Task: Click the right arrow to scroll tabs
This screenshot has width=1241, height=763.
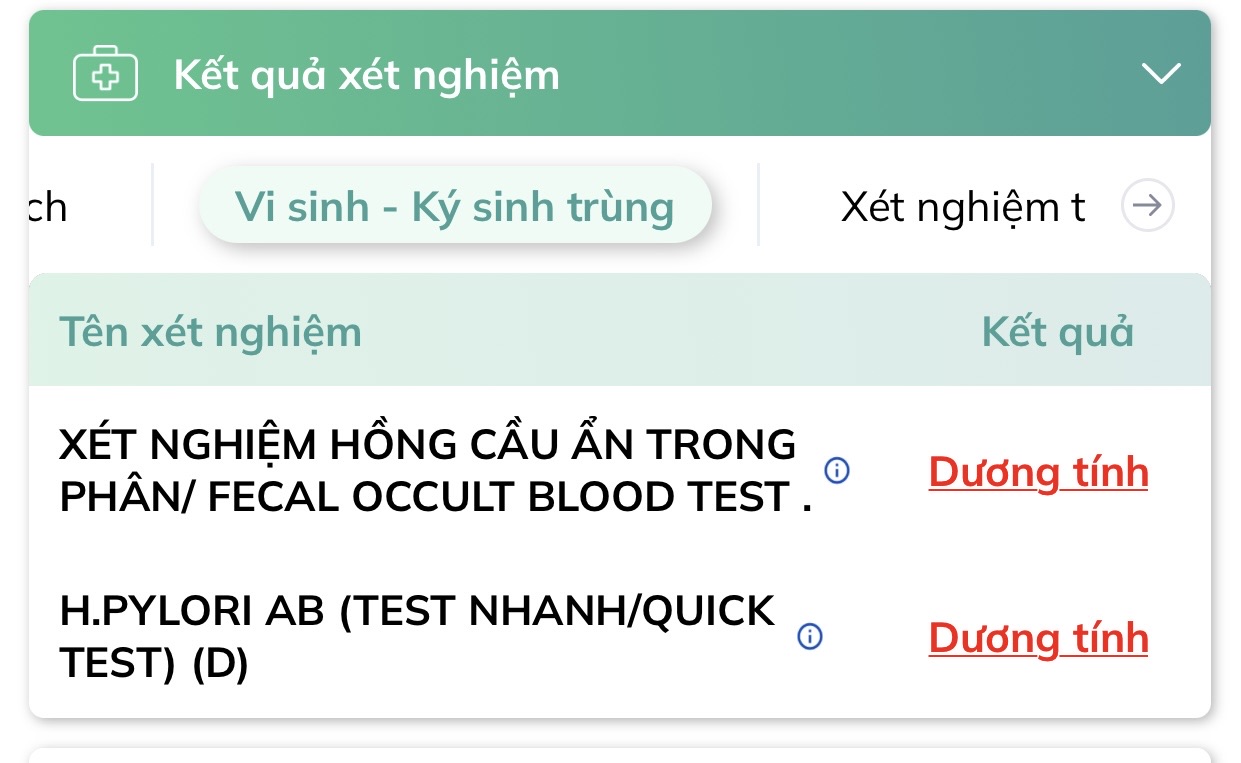Action: (x=1147, y=206)
